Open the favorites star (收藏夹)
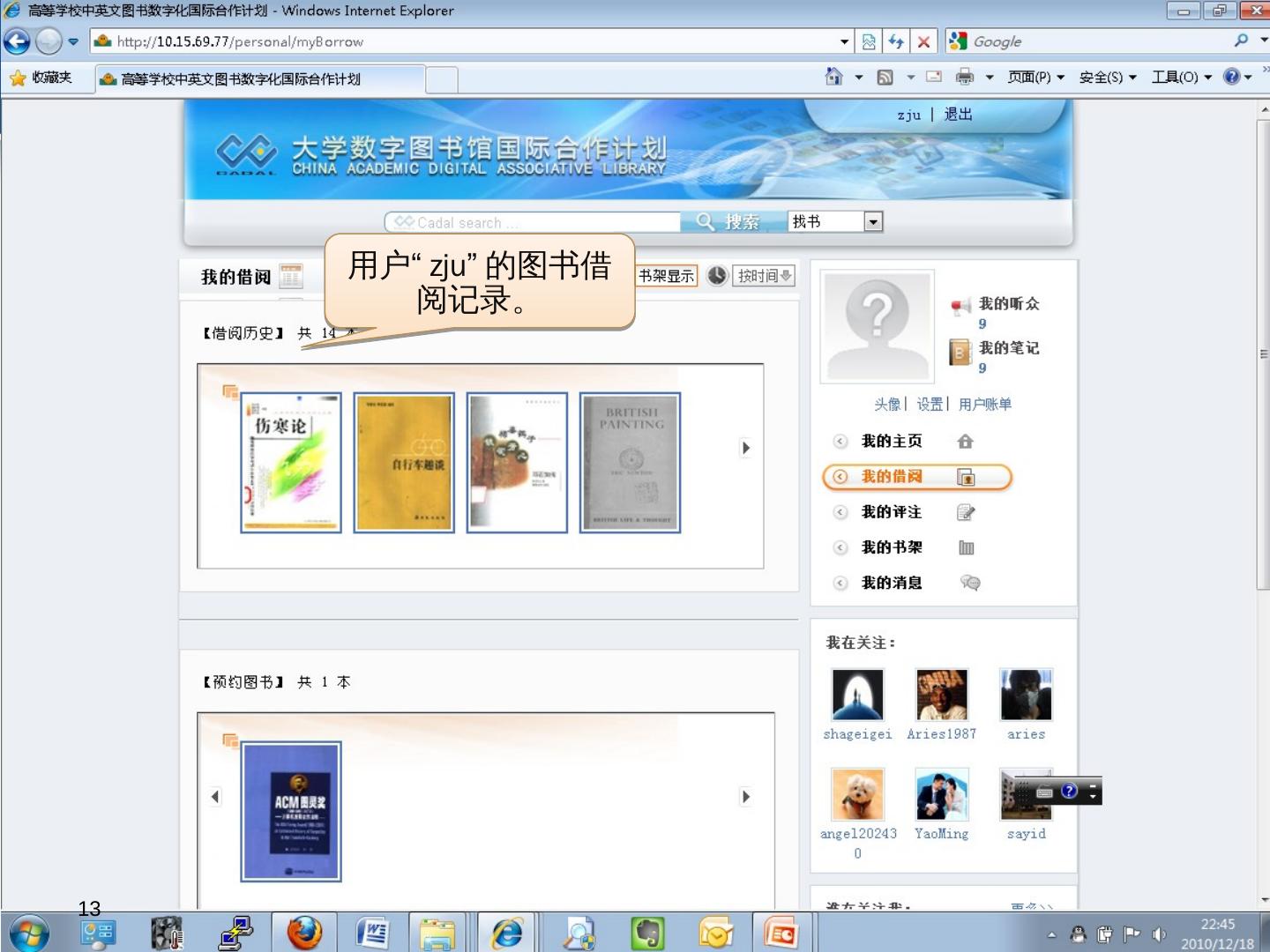 [18, 78]
